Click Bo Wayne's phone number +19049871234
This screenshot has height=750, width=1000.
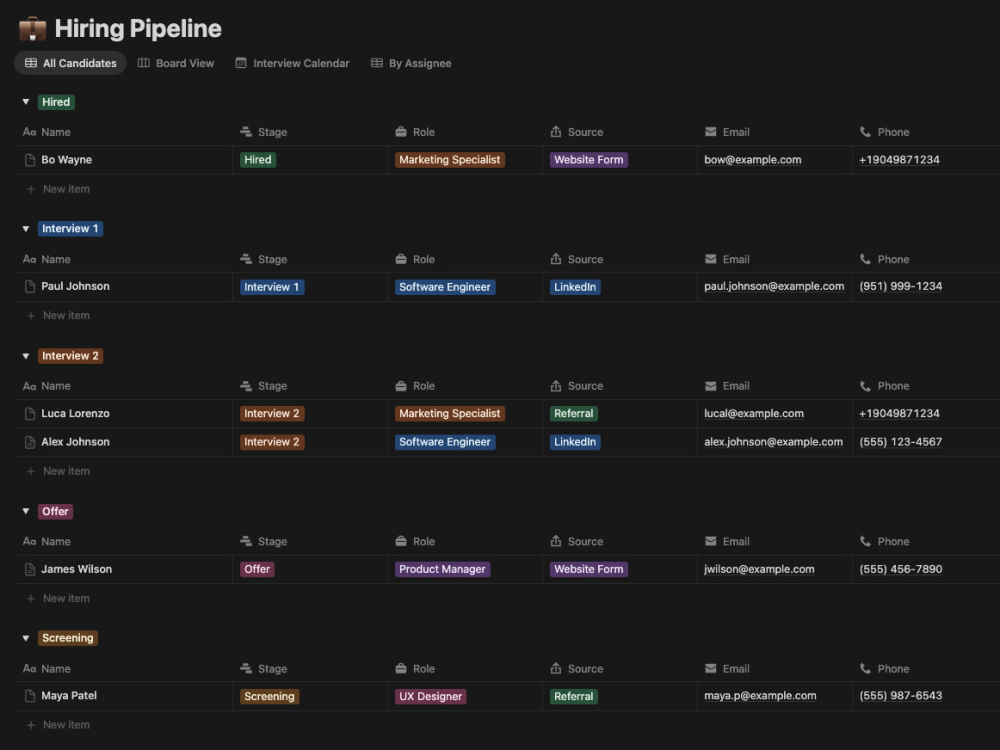click(899, 160)
